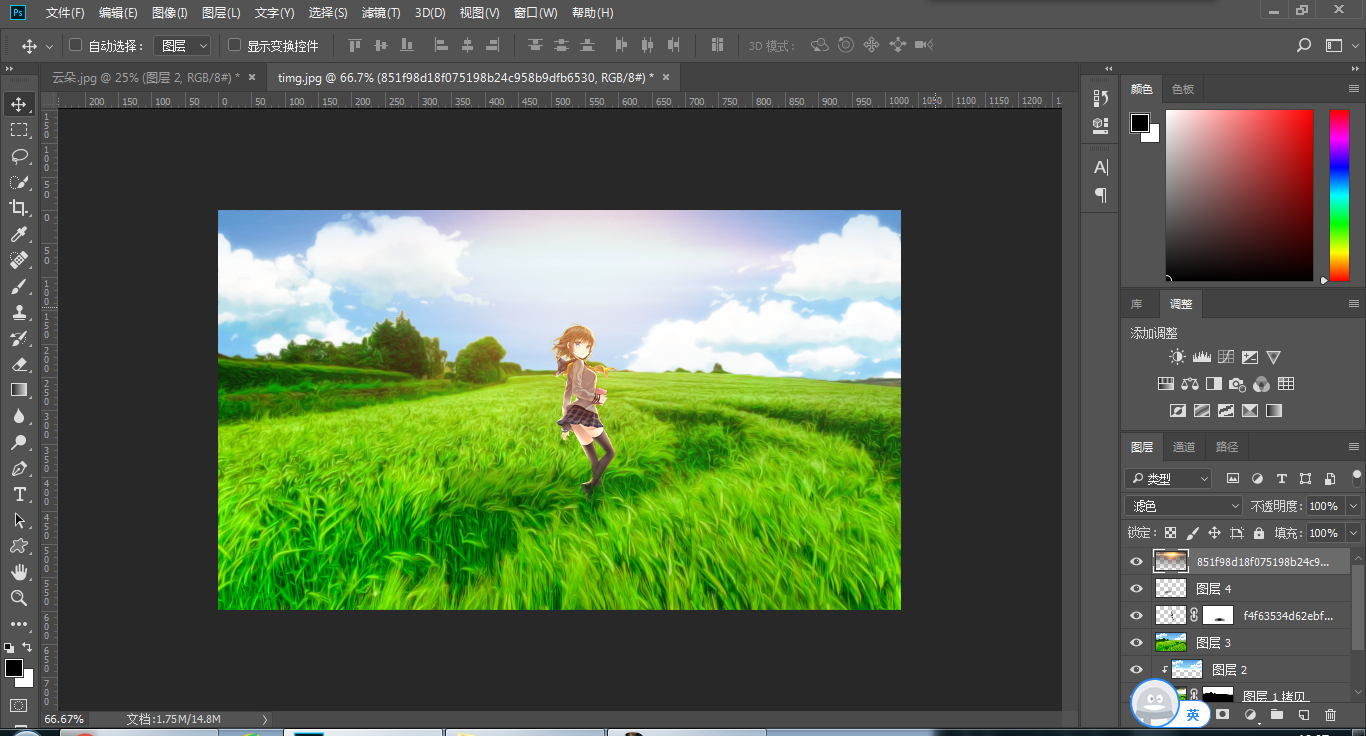The height and width of the screenshot is (736, 1366).
Task: Add a Brightness/Contrast adjustment
Action: coord(1177,357)
